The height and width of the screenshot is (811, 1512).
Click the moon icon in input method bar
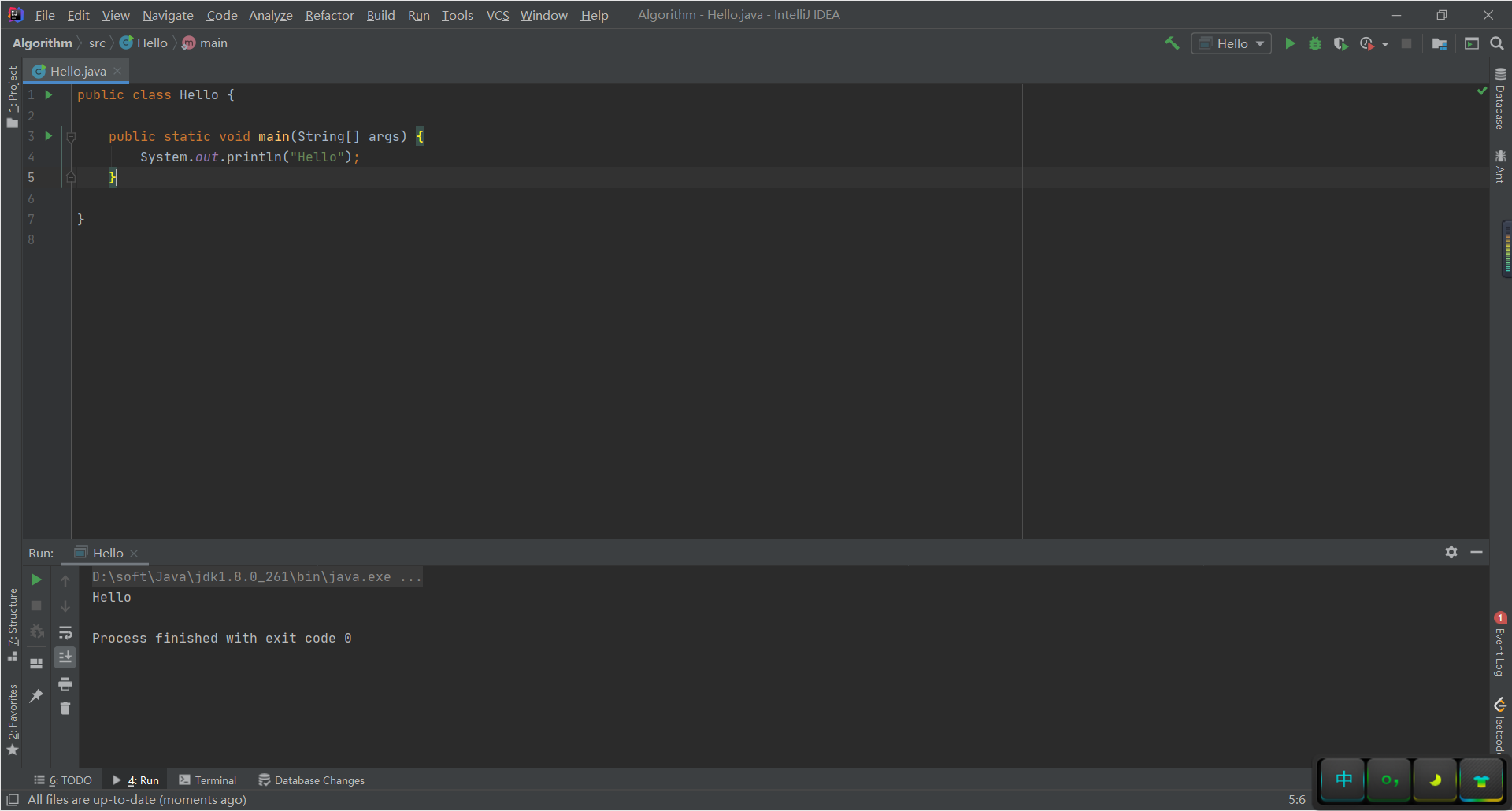pos(1435,780)
